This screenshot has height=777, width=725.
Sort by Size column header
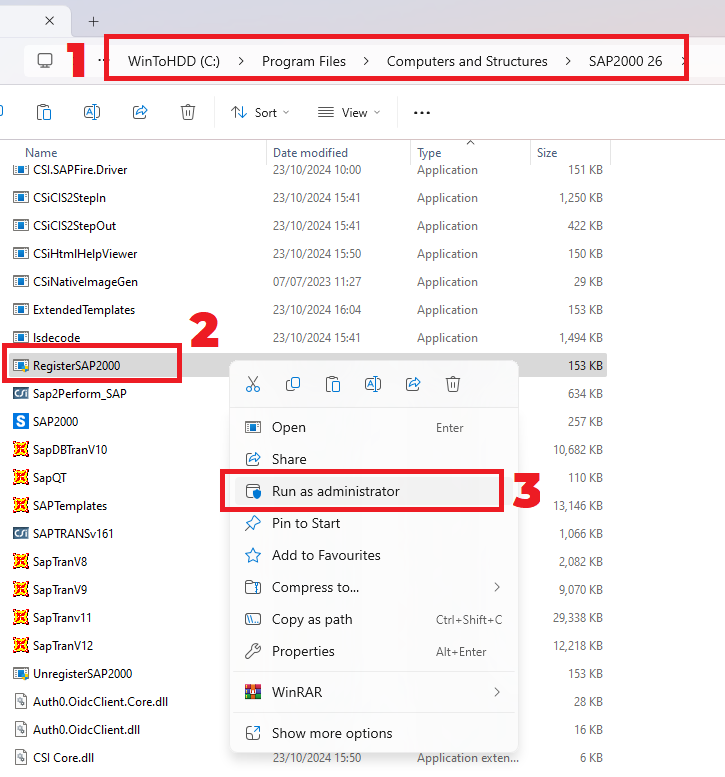(547, 153)
